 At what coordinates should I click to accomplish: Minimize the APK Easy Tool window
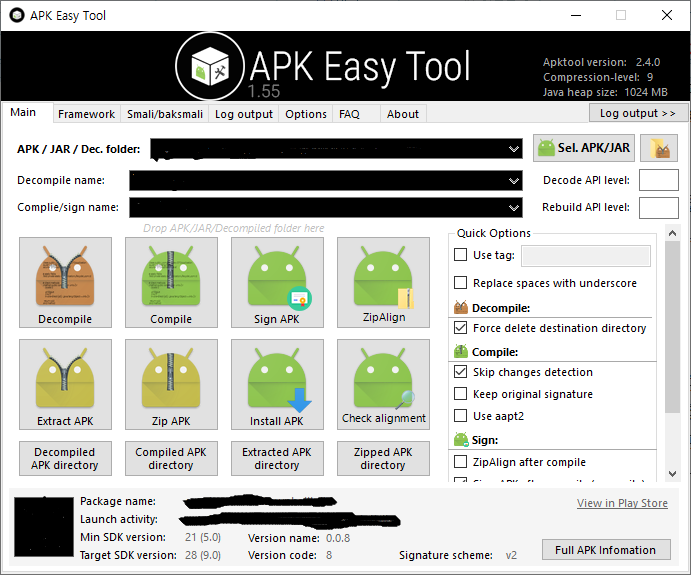576,15
